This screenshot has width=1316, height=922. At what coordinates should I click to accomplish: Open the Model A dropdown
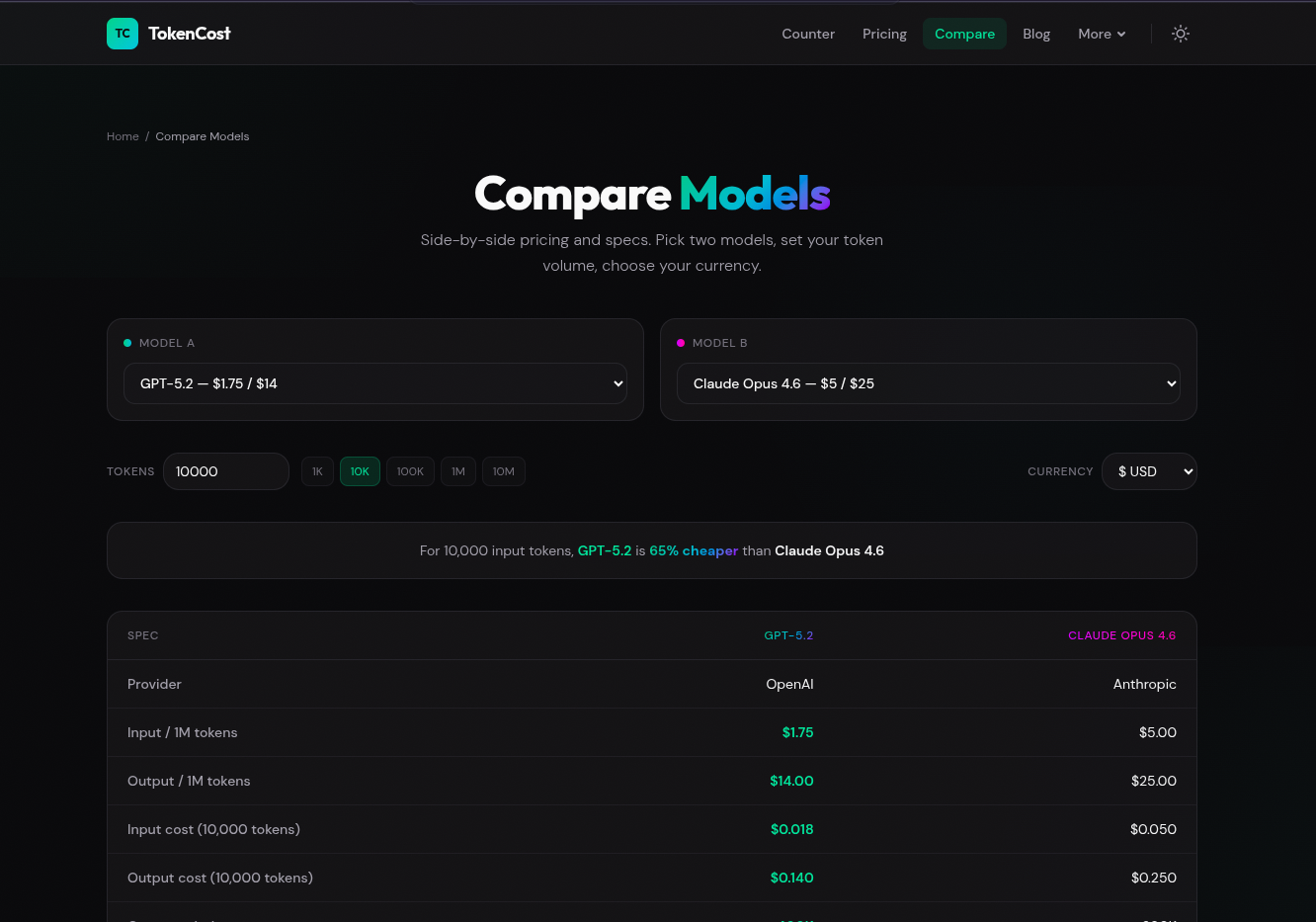375,383
